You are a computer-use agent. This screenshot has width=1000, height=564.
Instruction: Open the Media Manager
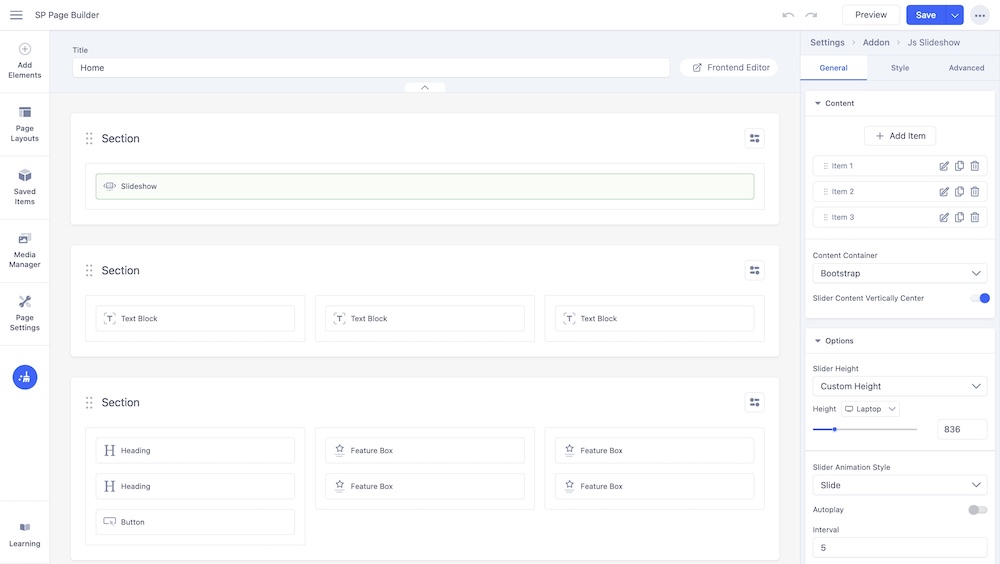point(25,250)
